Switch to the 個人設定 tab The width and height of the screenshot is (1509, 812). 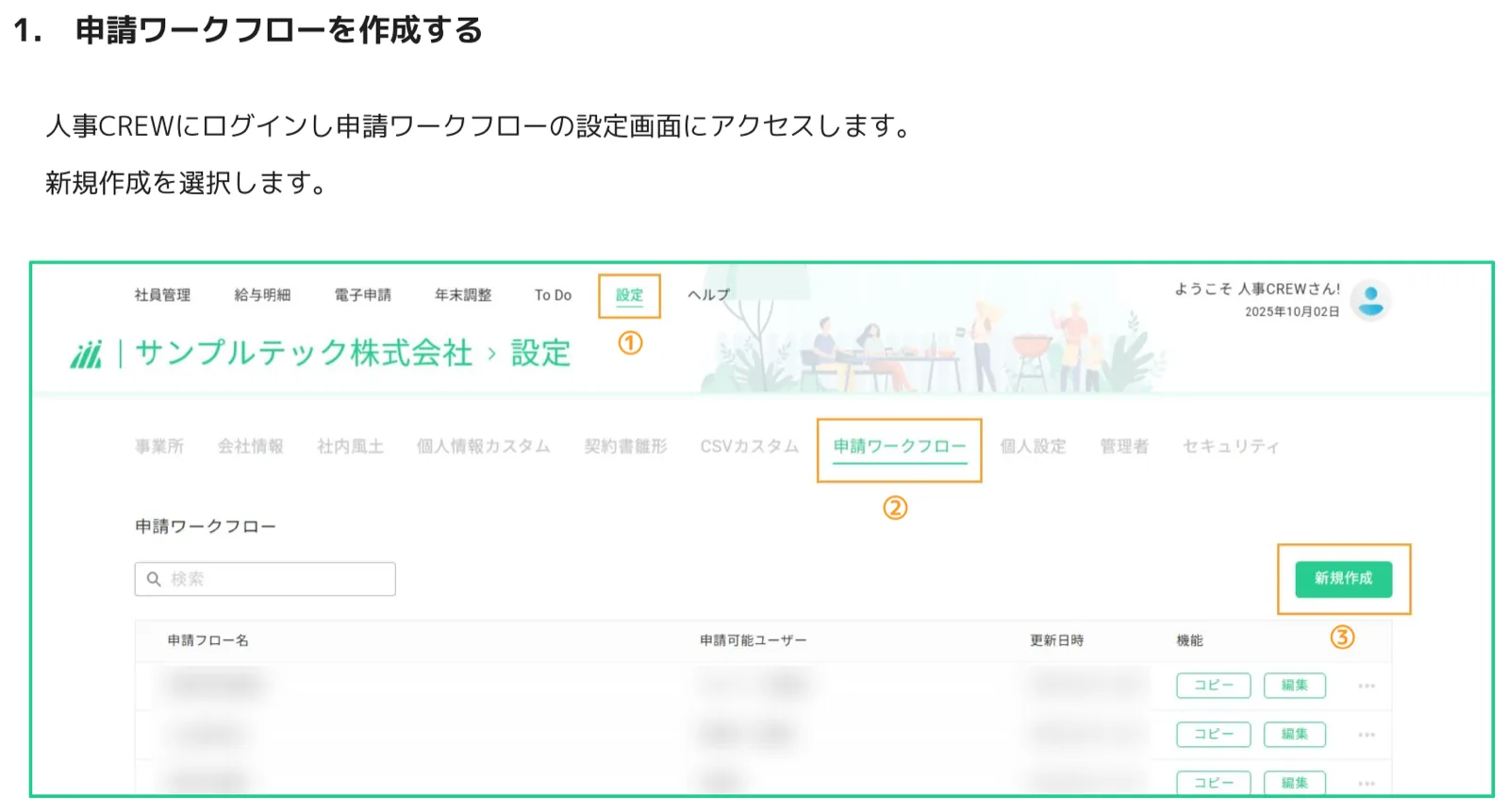[x=1033, y=446]
